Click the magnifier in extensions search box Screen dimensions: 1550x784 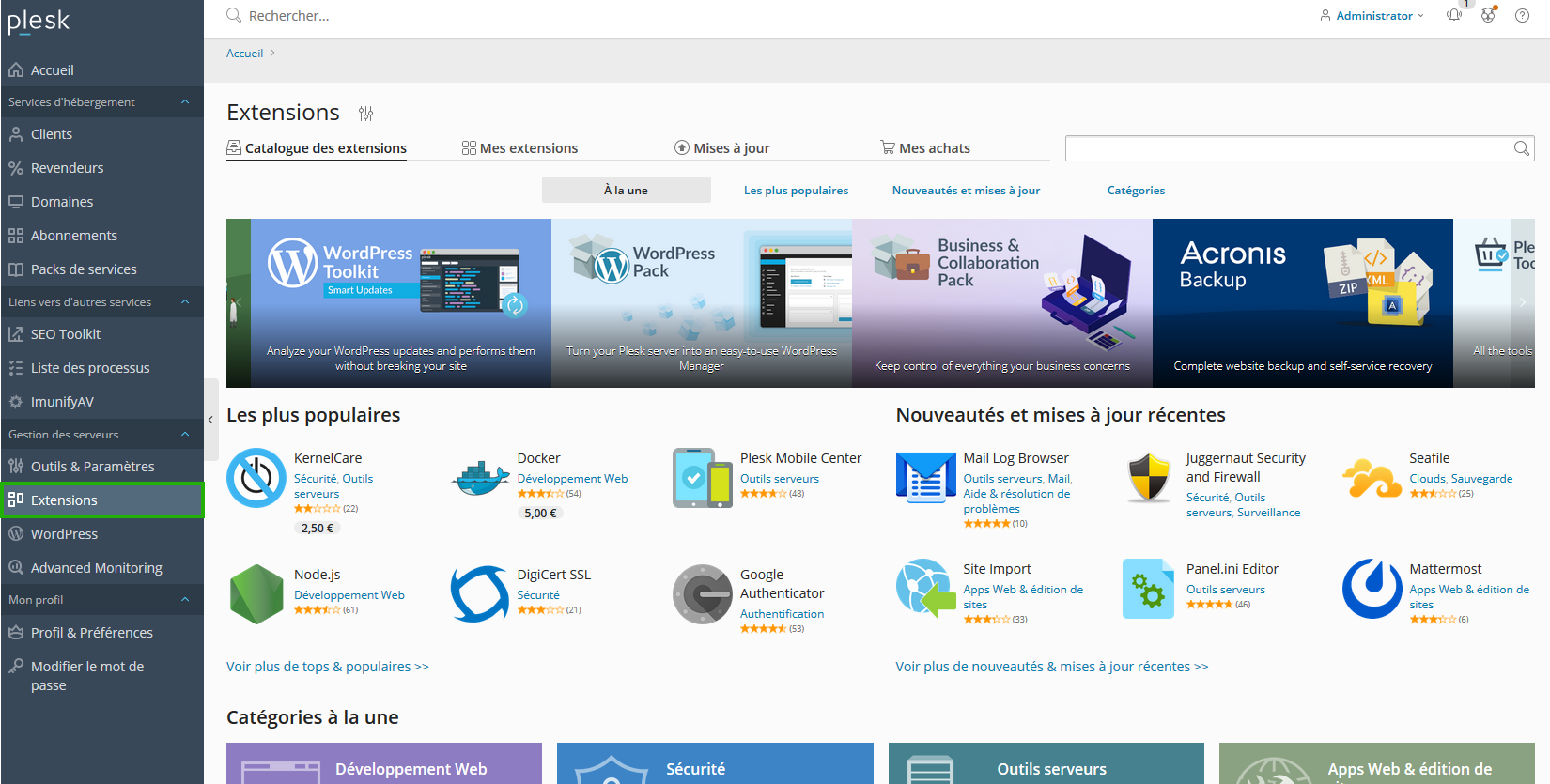(x=1522, y=148)
